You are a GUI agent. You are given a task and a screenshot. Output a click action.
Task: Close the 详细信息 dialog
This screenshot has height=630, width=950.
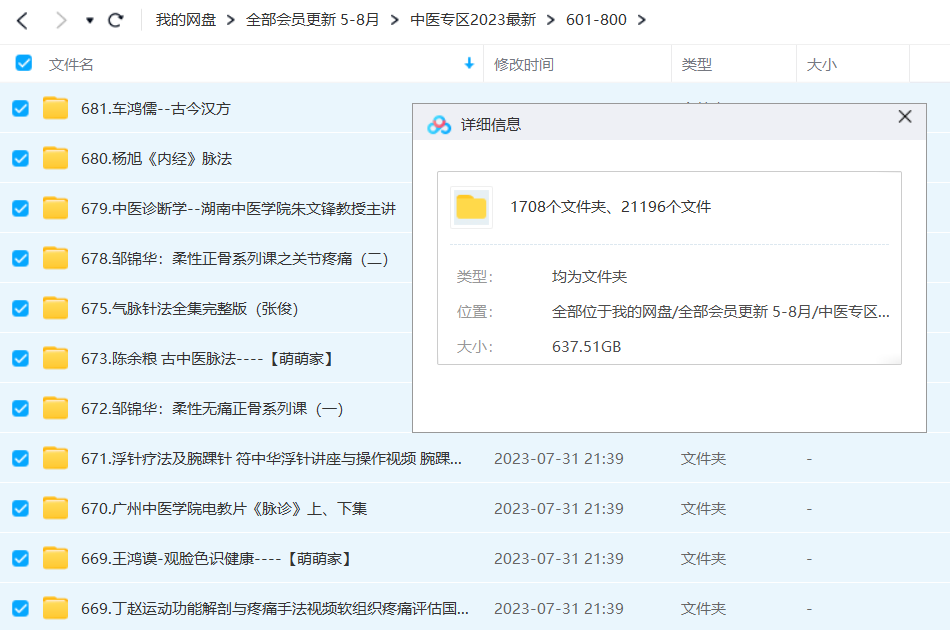[x=905, y=117]
